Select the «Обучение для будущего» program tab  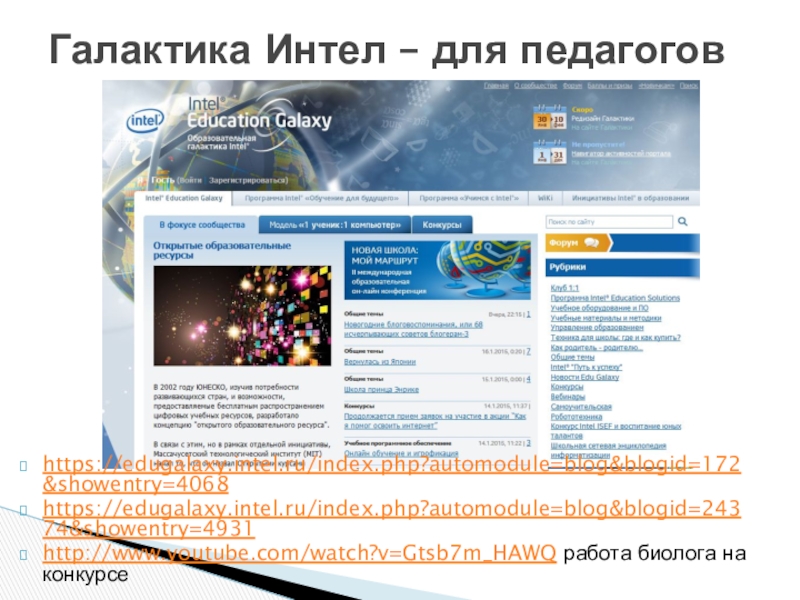click(321, 198)
